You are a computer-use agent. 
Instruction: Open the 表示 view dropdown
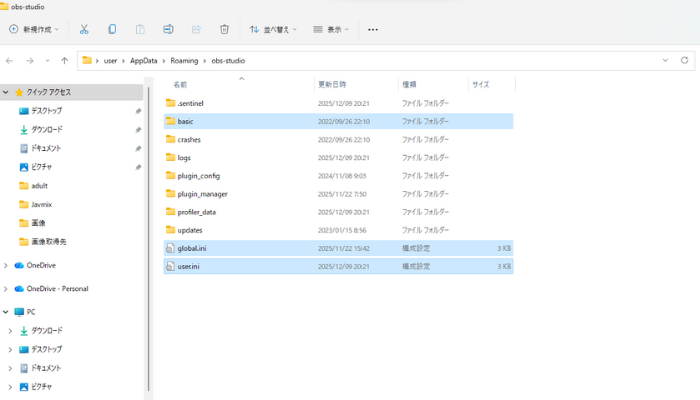tap(331, 29)
